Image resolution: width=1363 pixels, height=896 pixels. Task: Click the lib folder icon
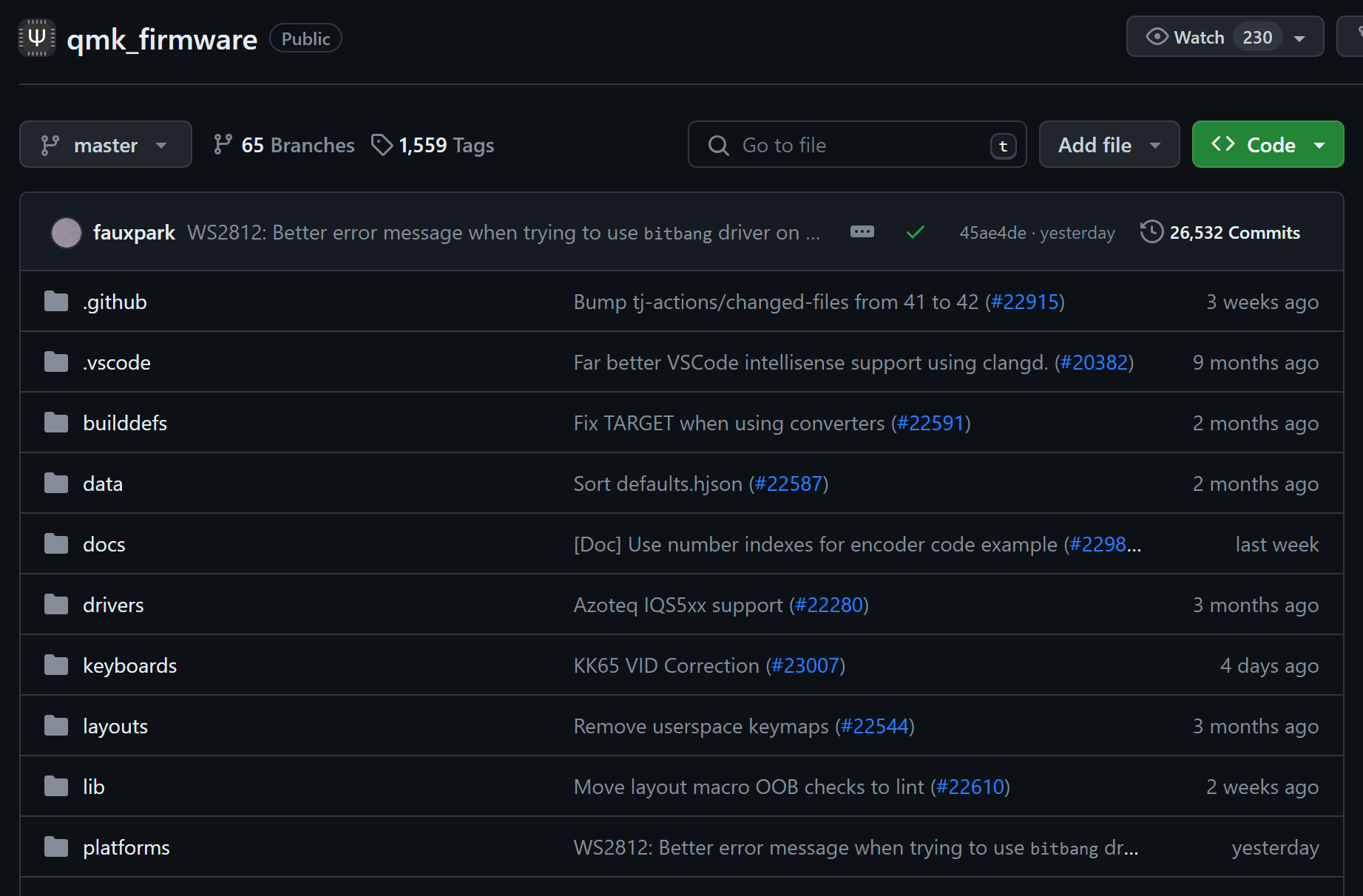coord(56,787)
